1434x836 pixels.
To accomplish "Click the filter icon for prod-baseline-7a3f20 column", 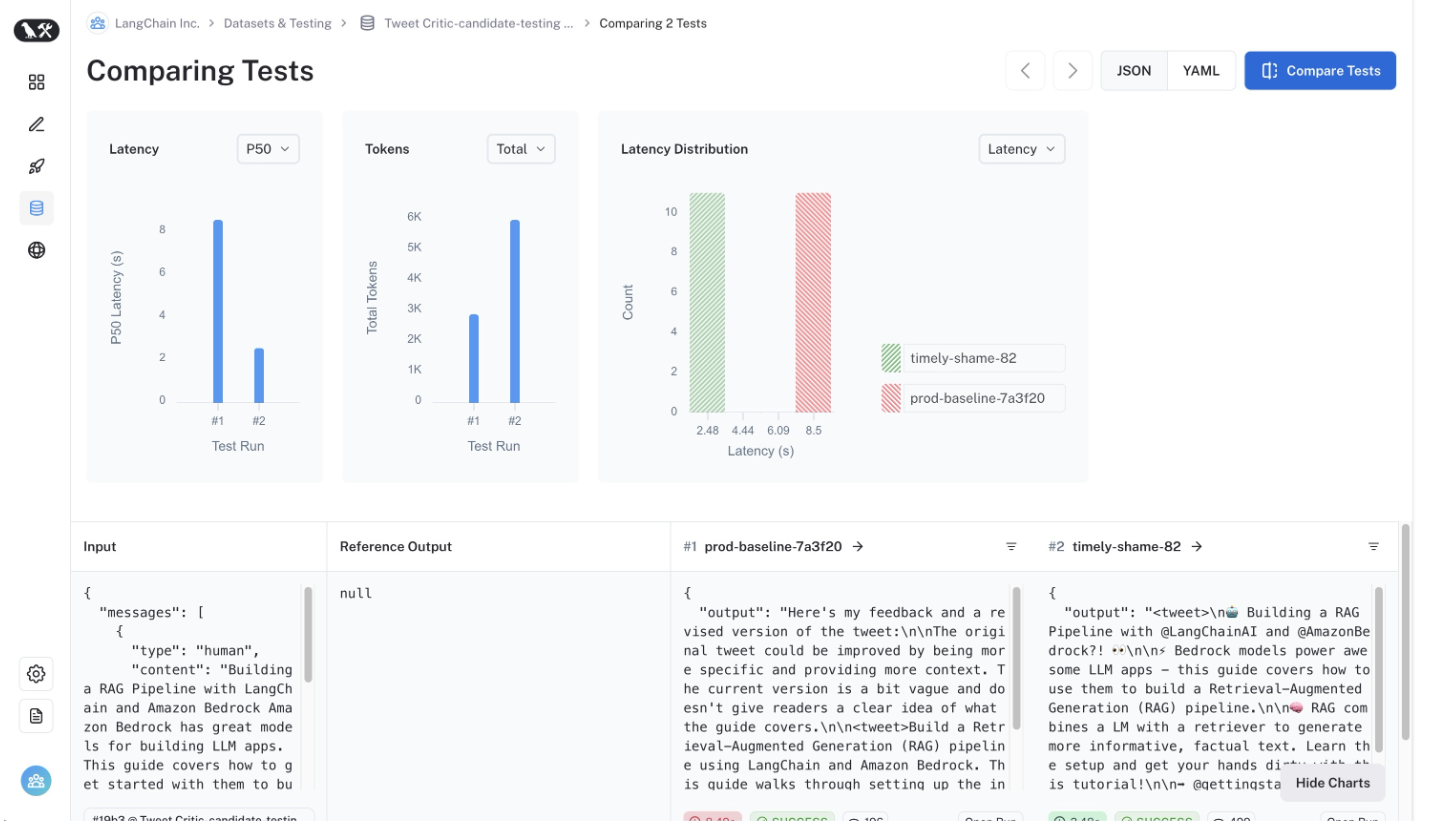I will pyautogui.click(x=1011, y=547).
